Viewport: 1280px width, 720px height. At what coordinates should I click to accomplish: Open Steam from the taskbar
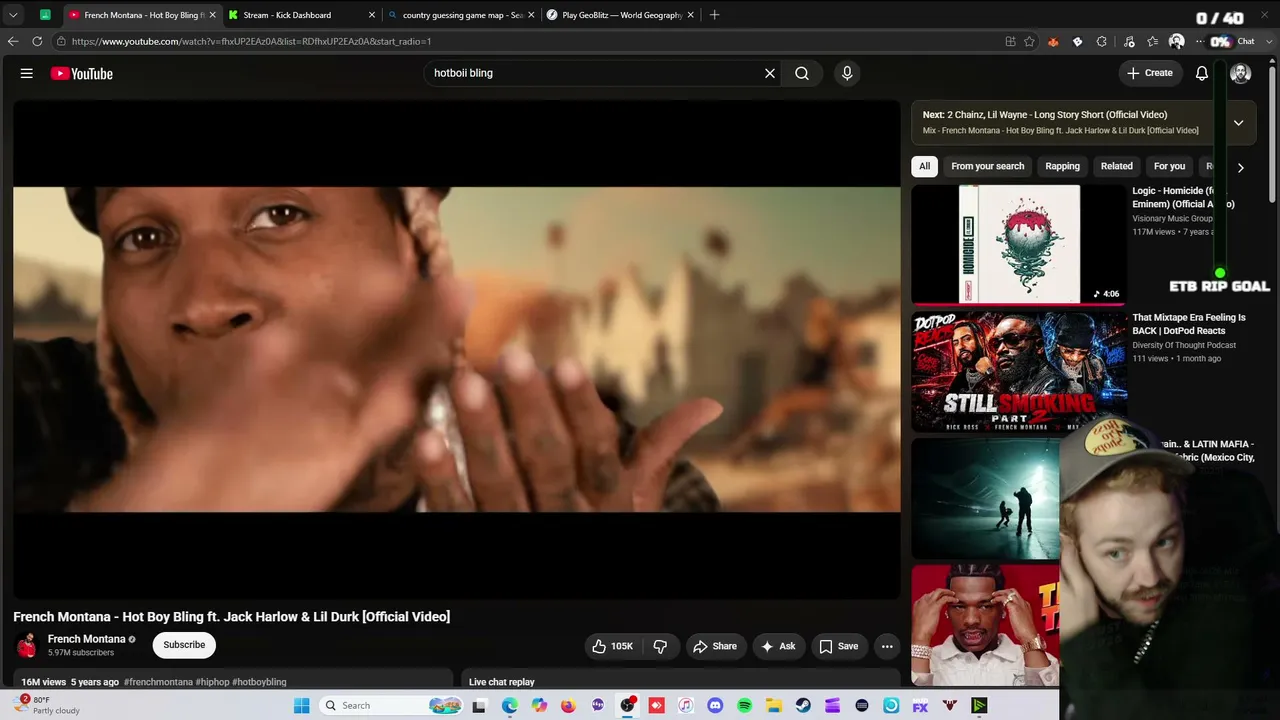coord(803,705)
